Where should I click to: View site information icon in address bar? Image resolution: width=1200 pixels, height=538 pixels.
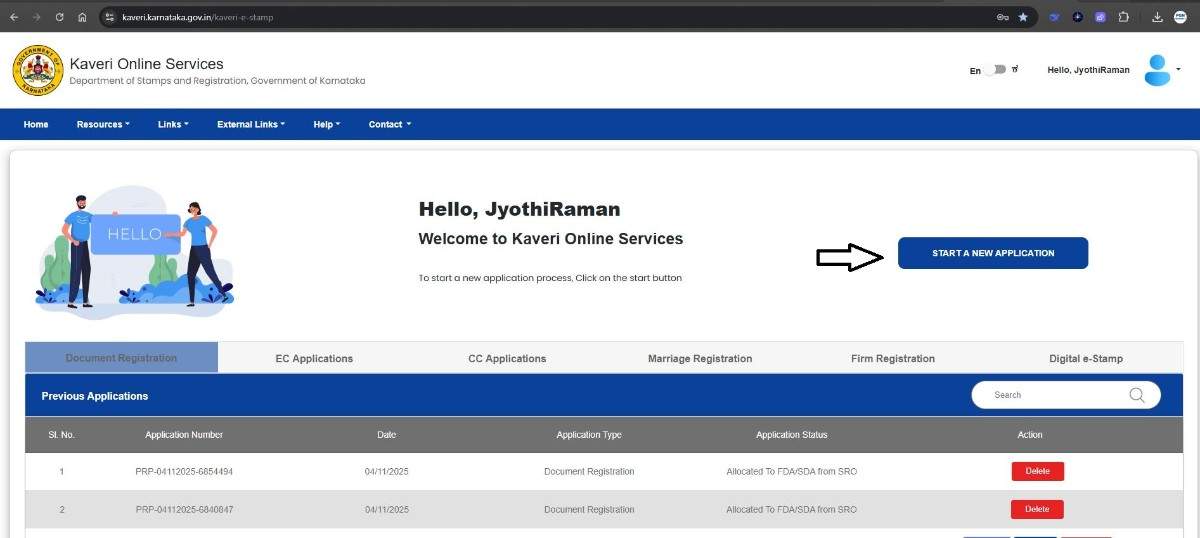[110, 17]
